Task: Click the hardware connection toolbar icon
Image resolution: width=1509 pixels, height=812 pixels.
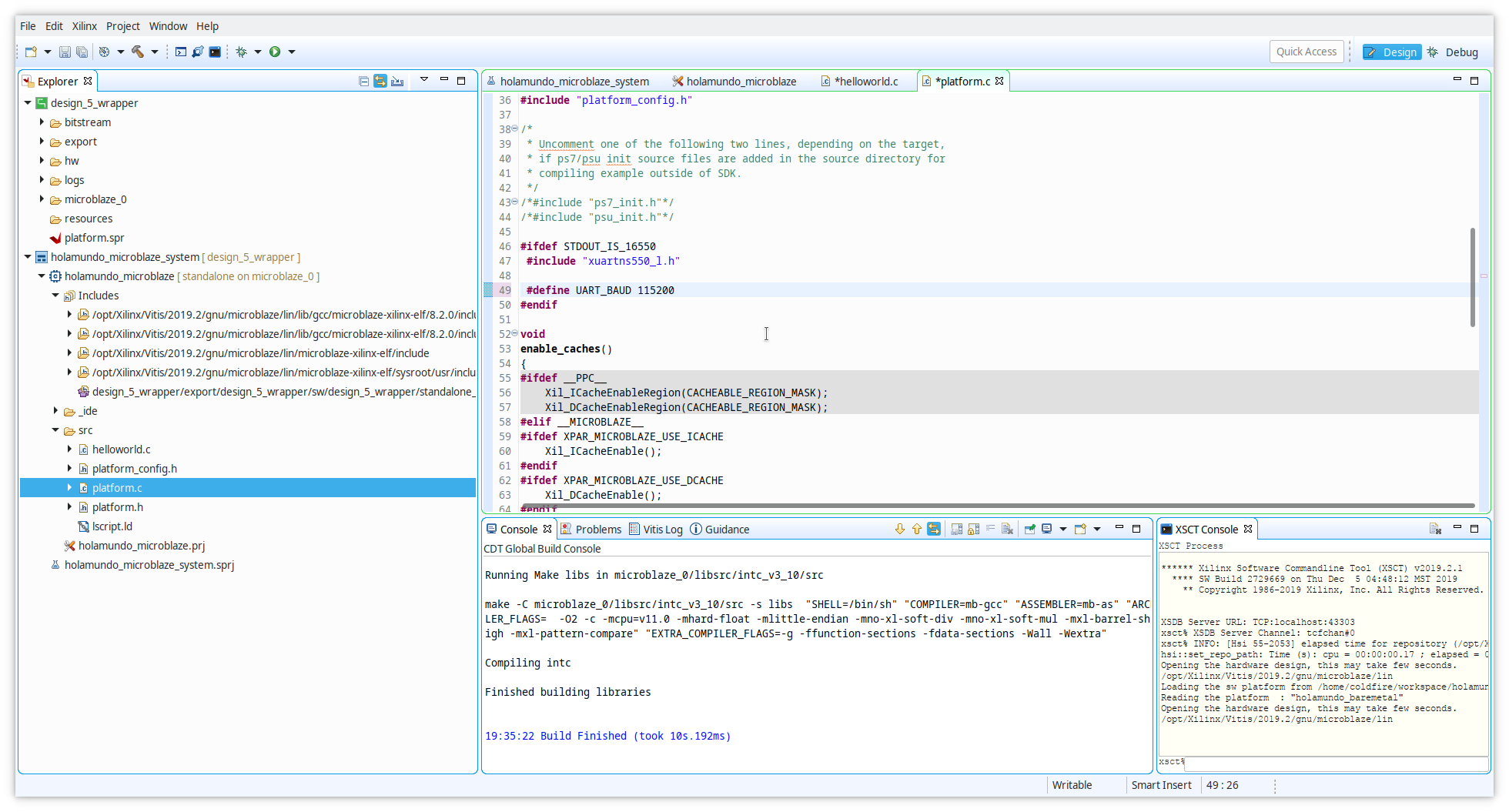Action: pyautogui.click(x=198, y=52)
